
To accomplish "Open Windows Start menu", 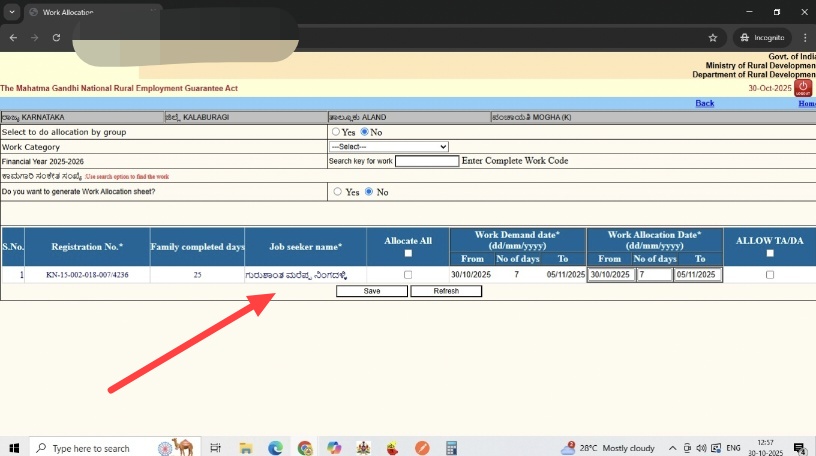I will click(14, 448).
